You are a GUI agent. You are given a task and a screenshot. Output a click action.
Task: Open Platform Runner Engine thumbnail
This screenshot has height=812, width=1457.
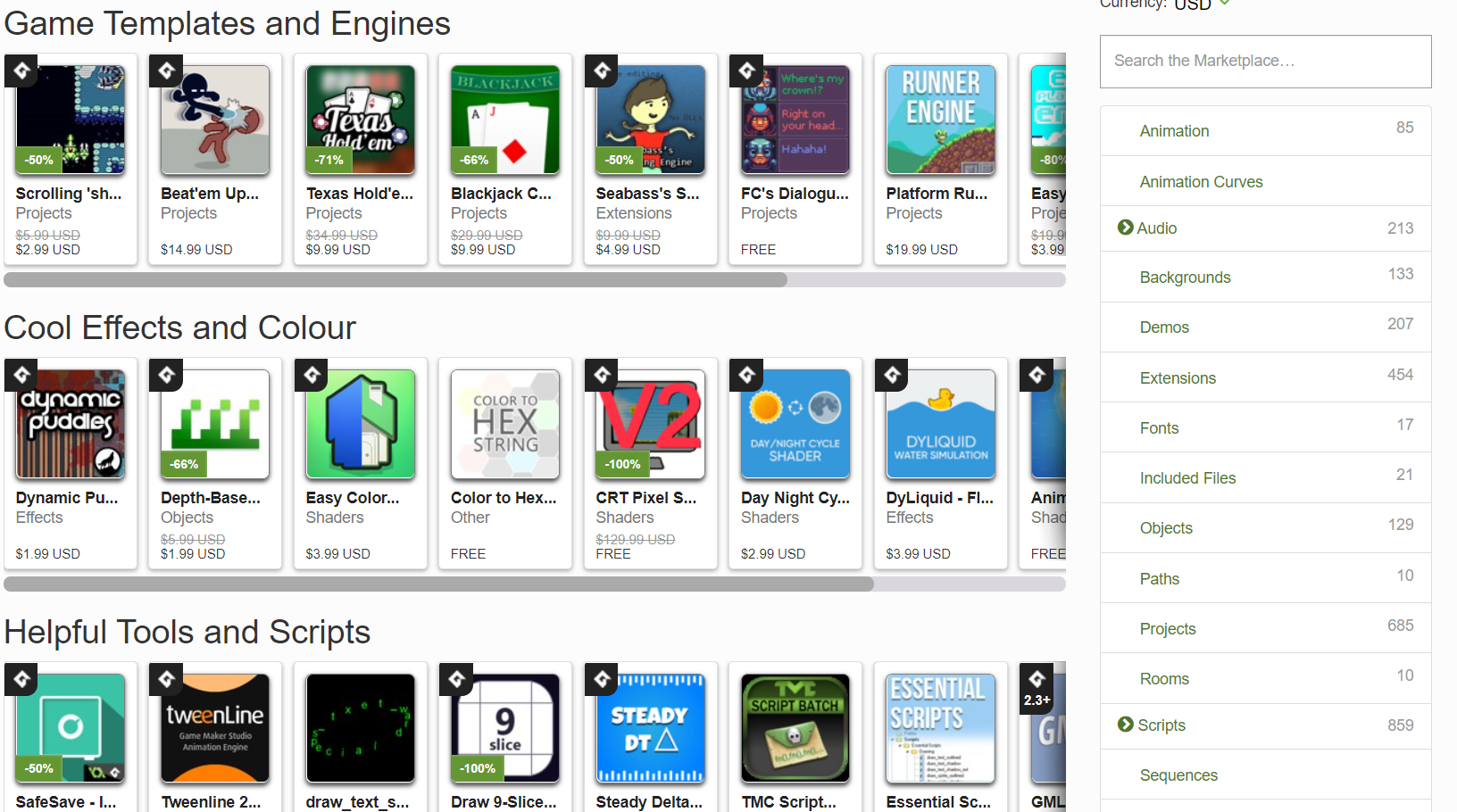point(941,120)
